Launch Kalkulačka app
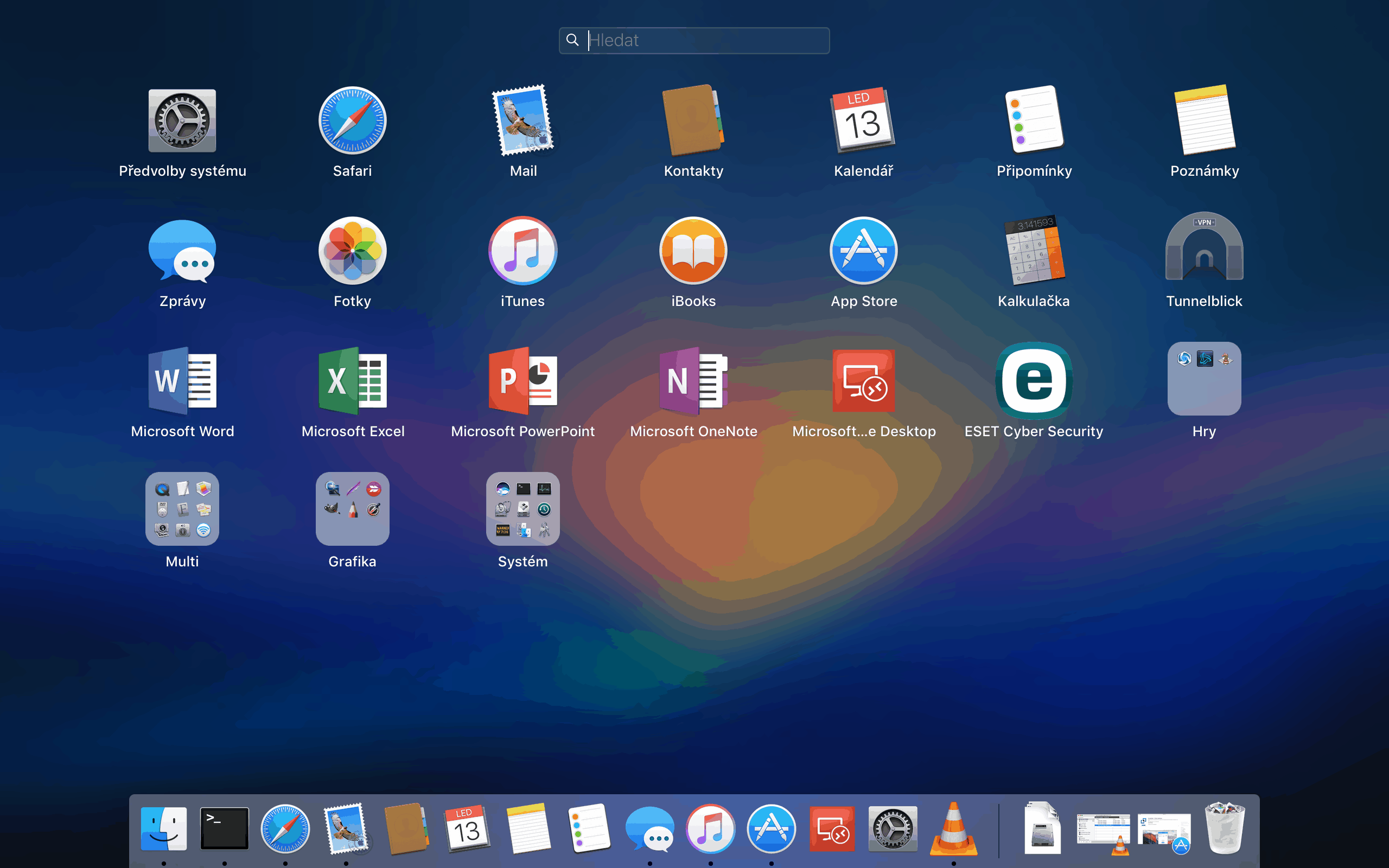1389x868 pixels. coord(1034,251)
